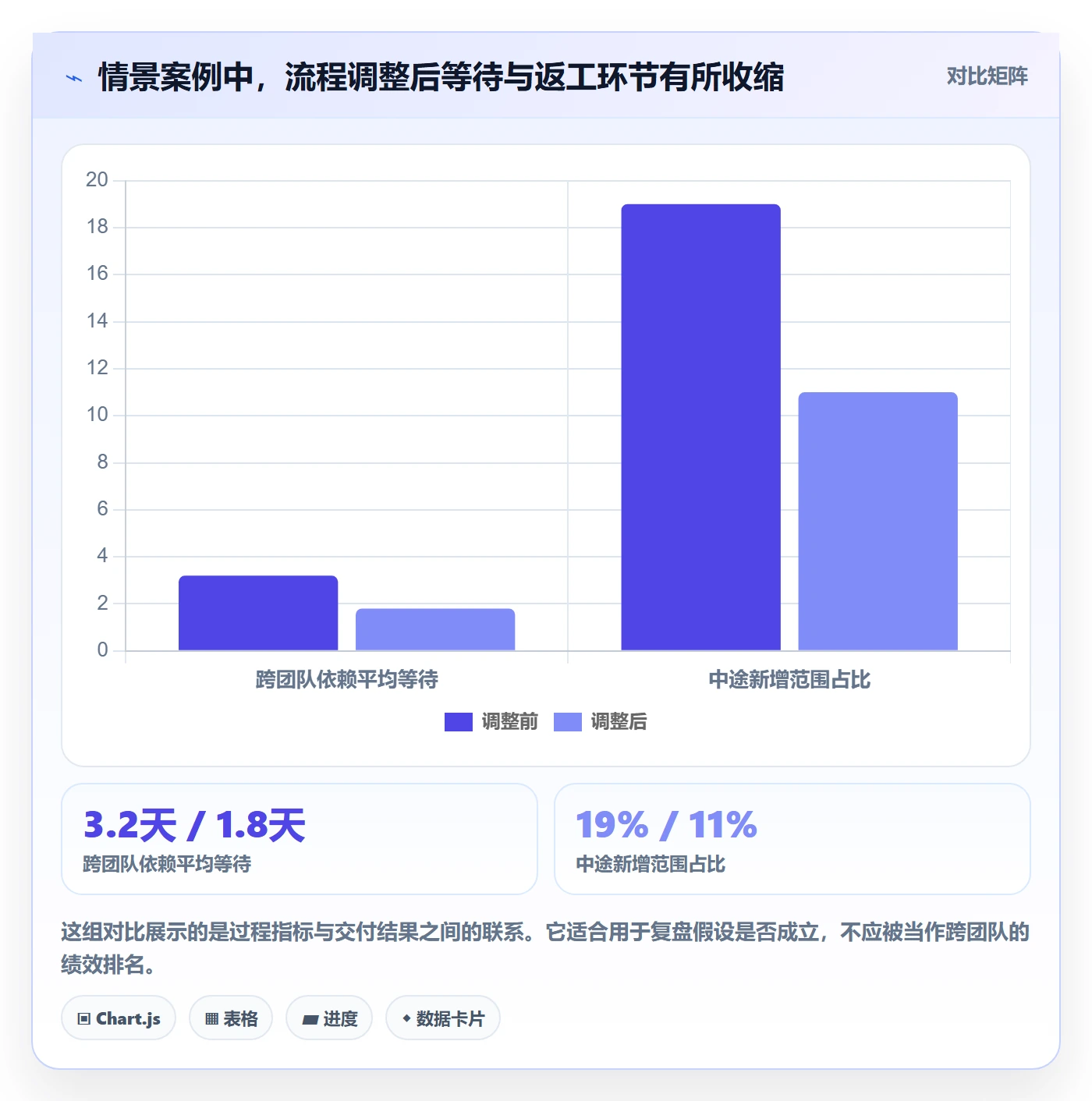
Task: Click the lightning bolt icon beside the title
Action: (x=74, y=78)
